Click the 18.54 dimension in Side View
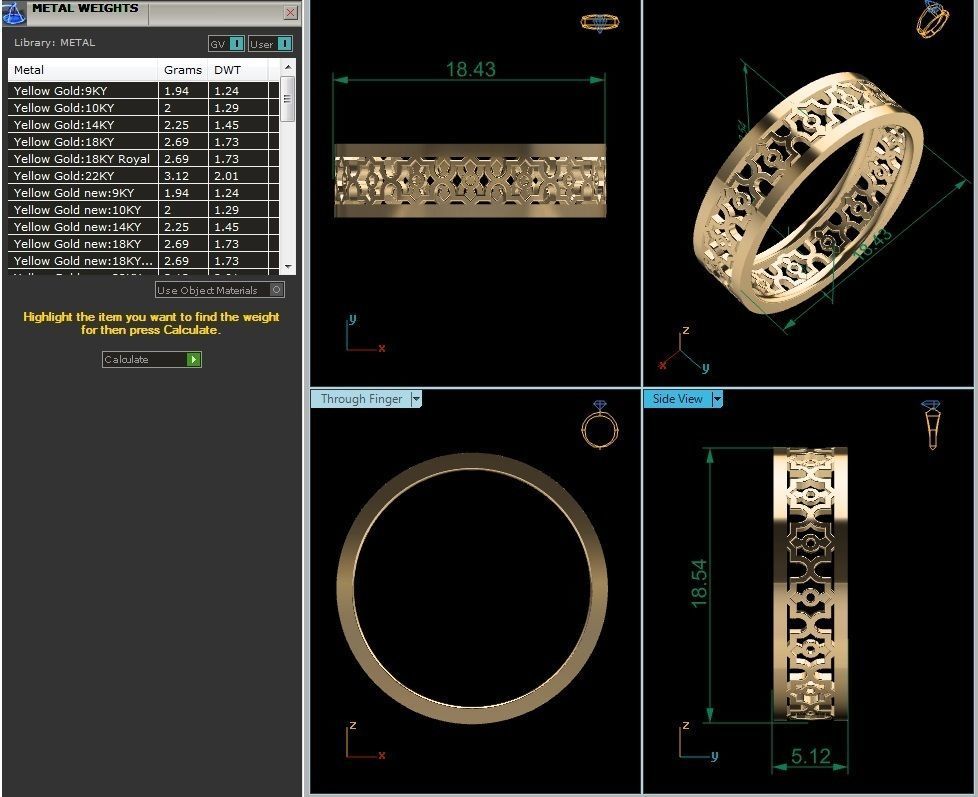The height and width of the screenshot is (797, 978). pyautogui.click(x=699, y=583)
